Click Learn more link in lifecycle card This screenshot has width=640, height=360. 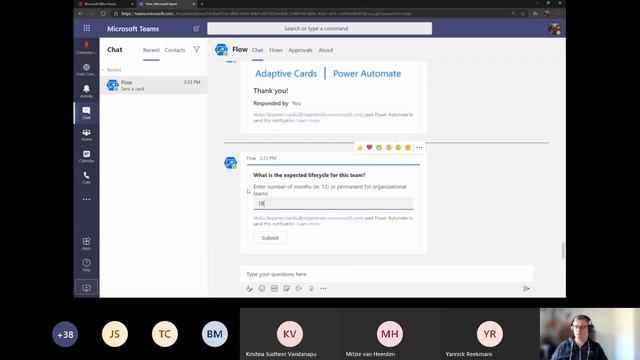click(308, 224)
